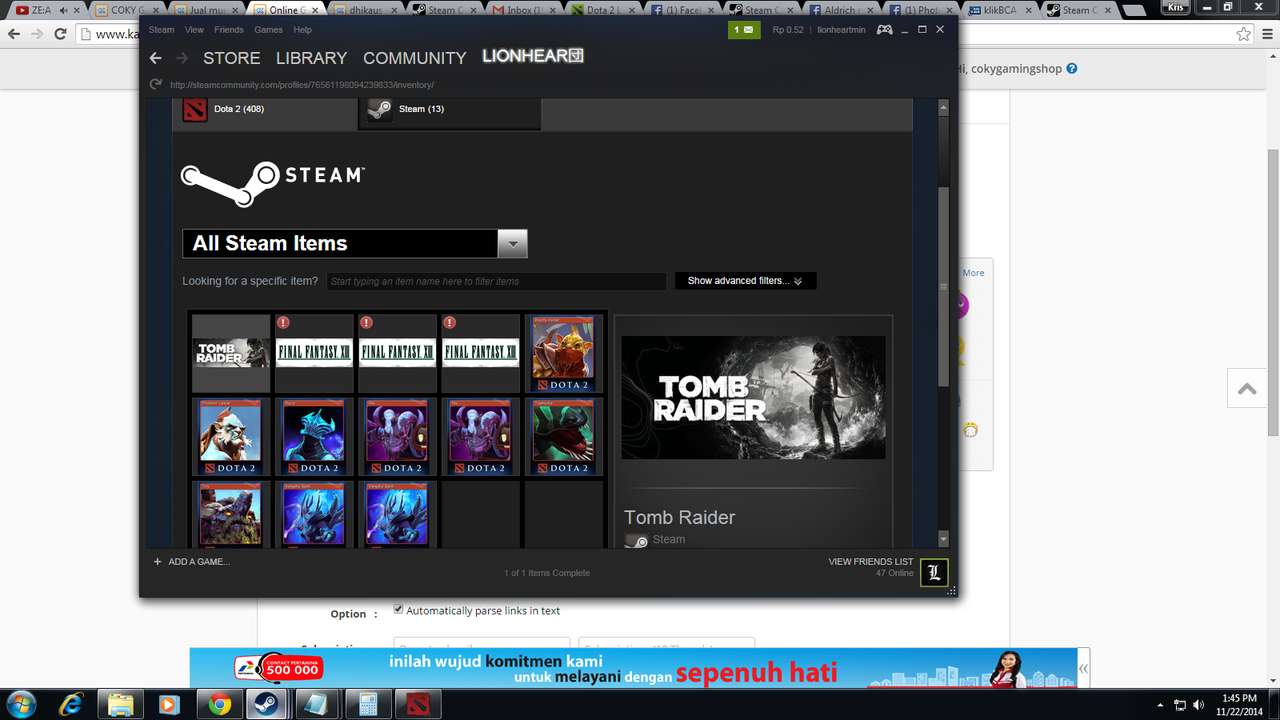Open Windows Media Player taskbar icon
1280x720 pixels.
pyautogui.click(x=169, y=704)
